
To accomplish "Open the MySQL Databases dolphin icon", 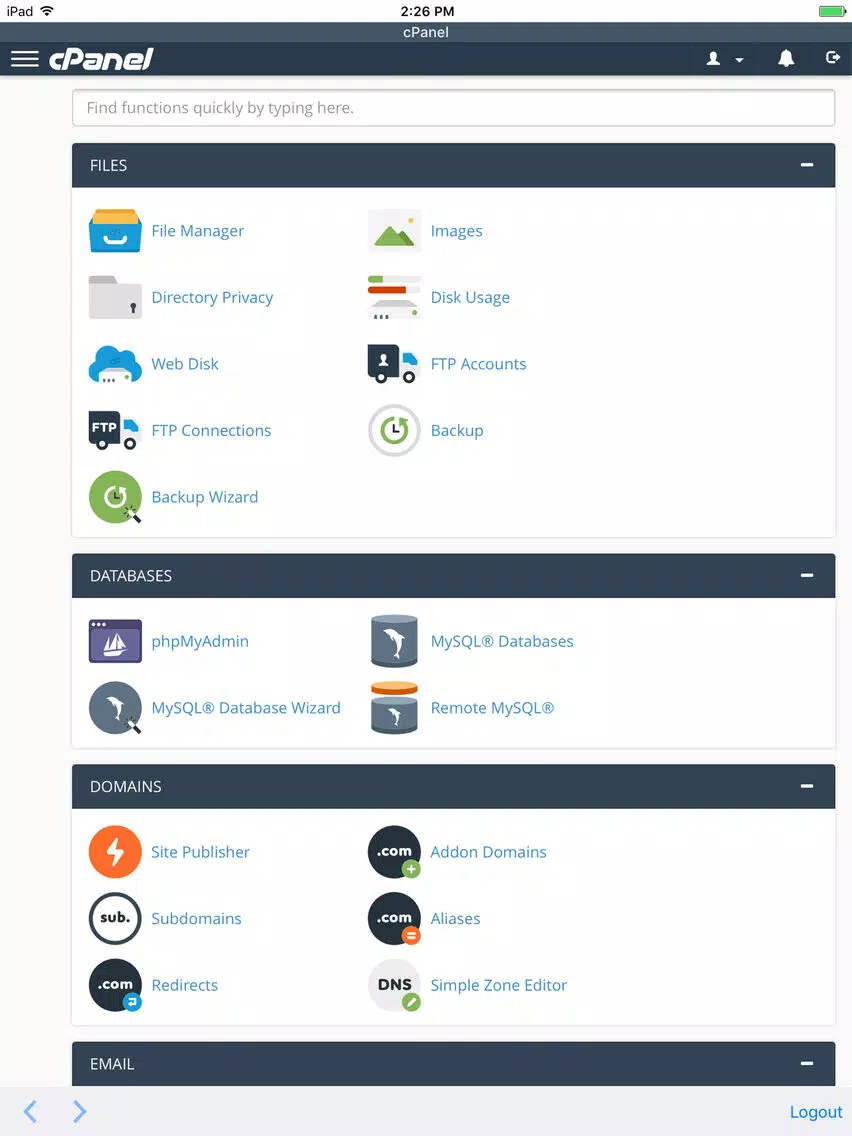I will coord(394,641).
